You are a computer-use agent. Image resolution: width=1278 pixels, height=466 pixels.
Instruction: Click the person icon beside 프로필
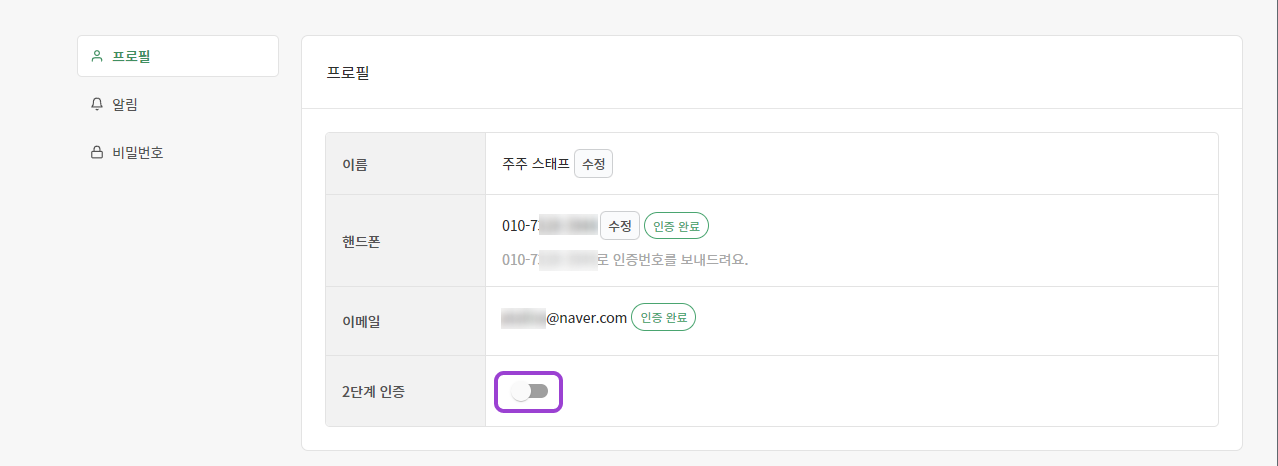coord(97,56)
